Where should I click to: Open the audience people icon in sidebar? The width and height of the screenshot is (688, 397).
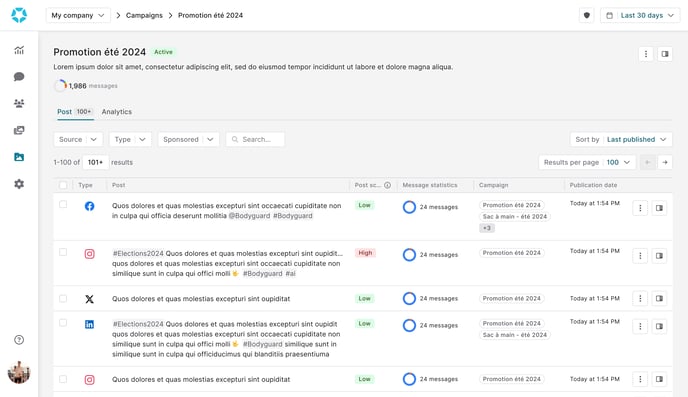coord(19,104)
